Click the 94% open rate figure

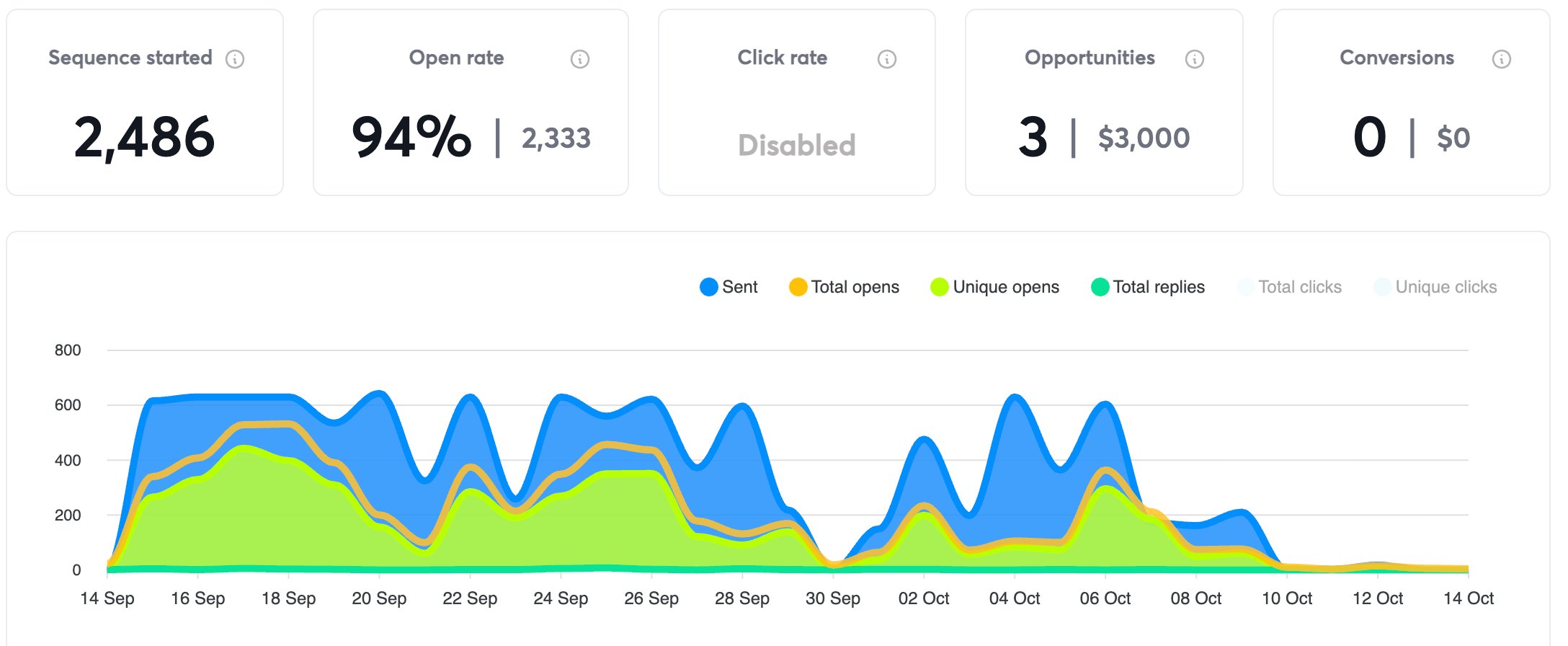(x=411, y=138)
